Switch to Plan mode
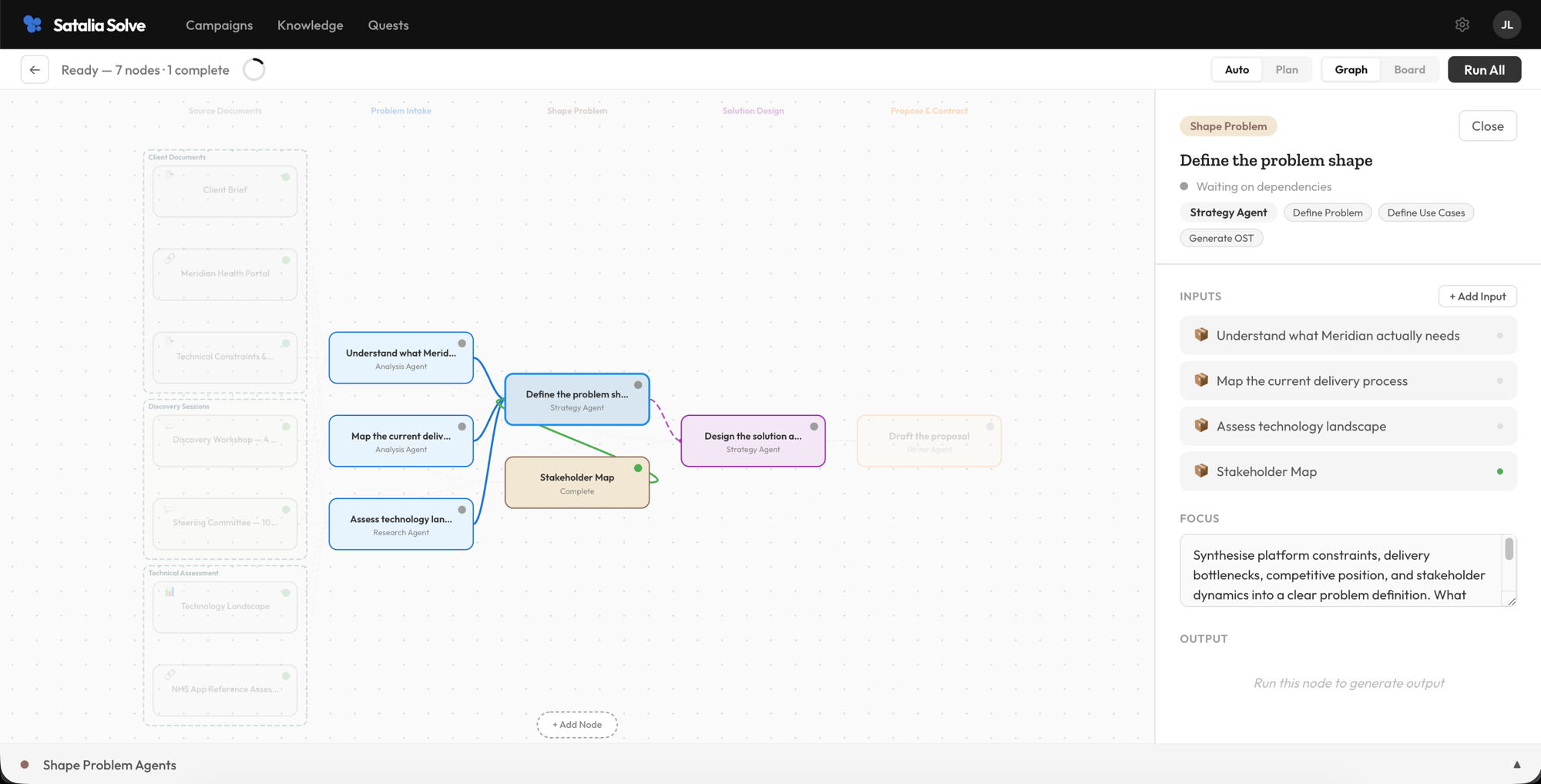The width and height of the screenshot is (1541, 784). (1287, 69)
